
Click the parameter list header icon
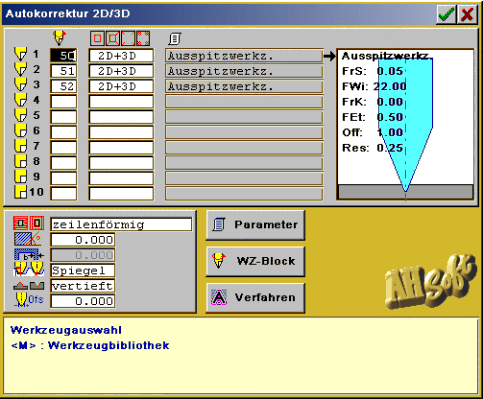175,39
